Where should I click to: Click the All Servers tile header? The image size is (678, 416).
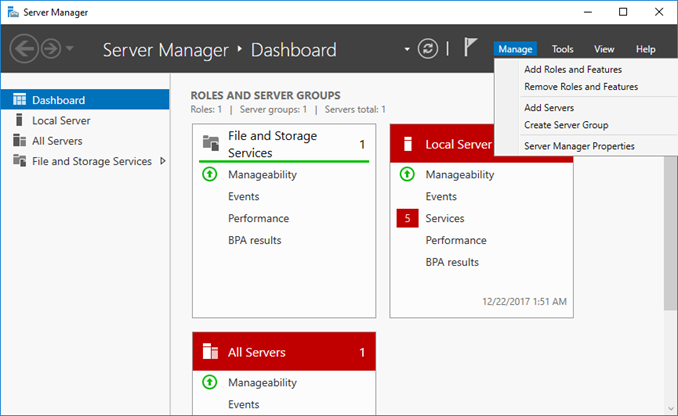pyautogui.click(x=284, y=352)
